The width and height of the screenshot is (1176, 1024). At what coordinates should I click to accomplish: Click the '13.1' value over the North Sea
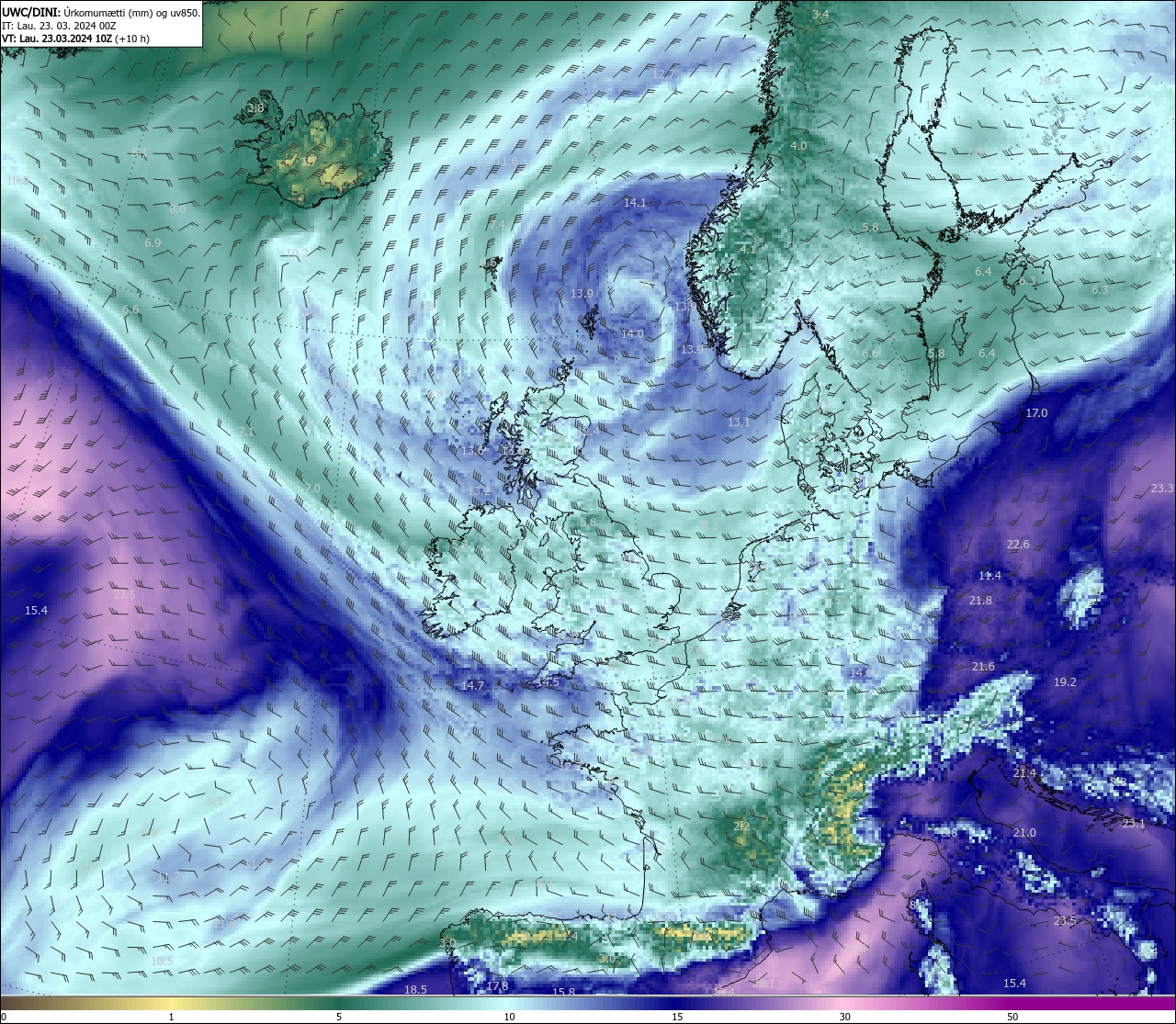tap(739, 422)
